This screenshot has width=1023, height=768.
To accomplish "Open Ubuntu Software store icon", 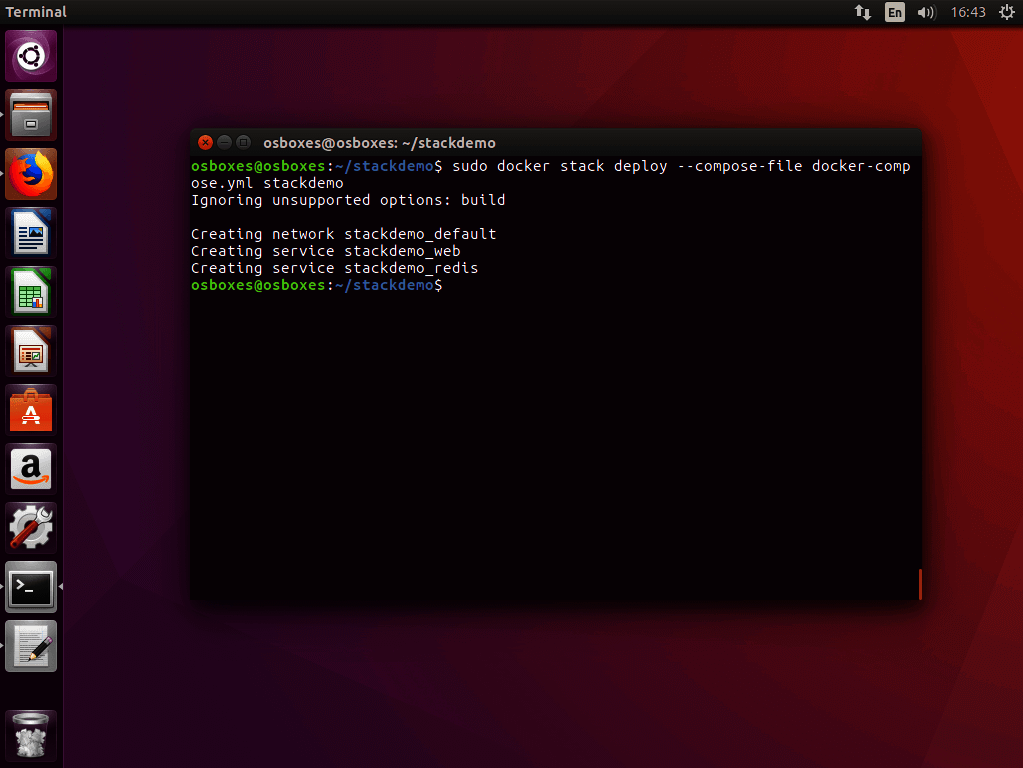I will 31,410.
